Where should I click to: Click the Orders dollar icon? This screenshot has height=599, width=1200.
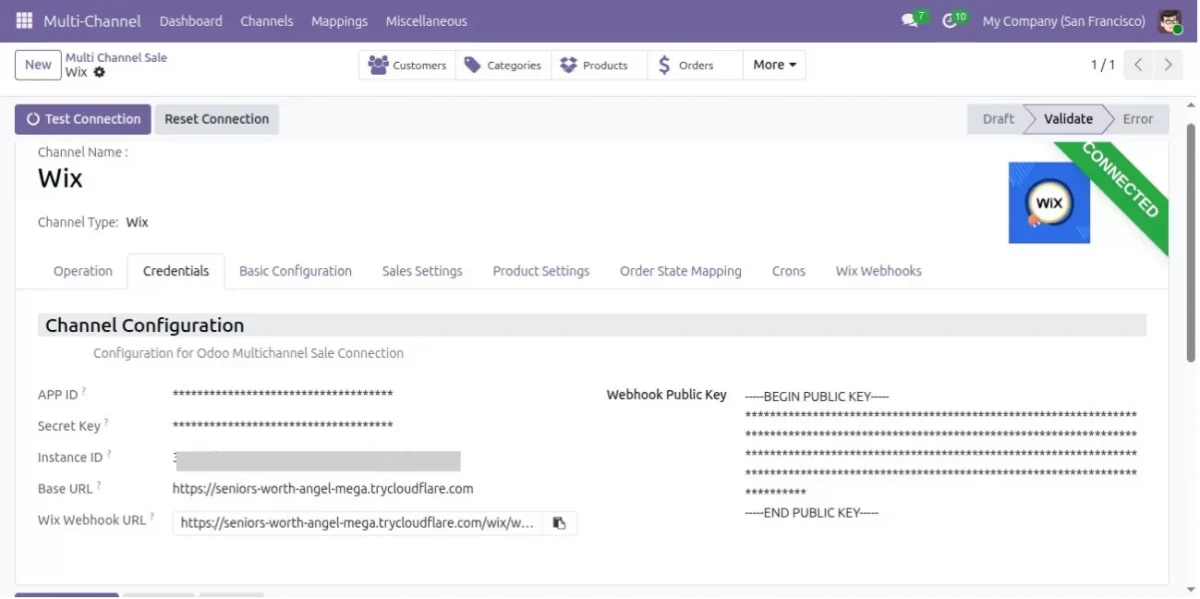[665, 65]
